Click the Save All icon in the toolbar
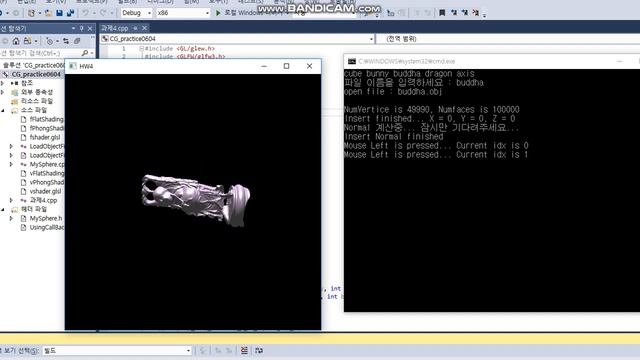The image size is (640, 360). (71, 13)
